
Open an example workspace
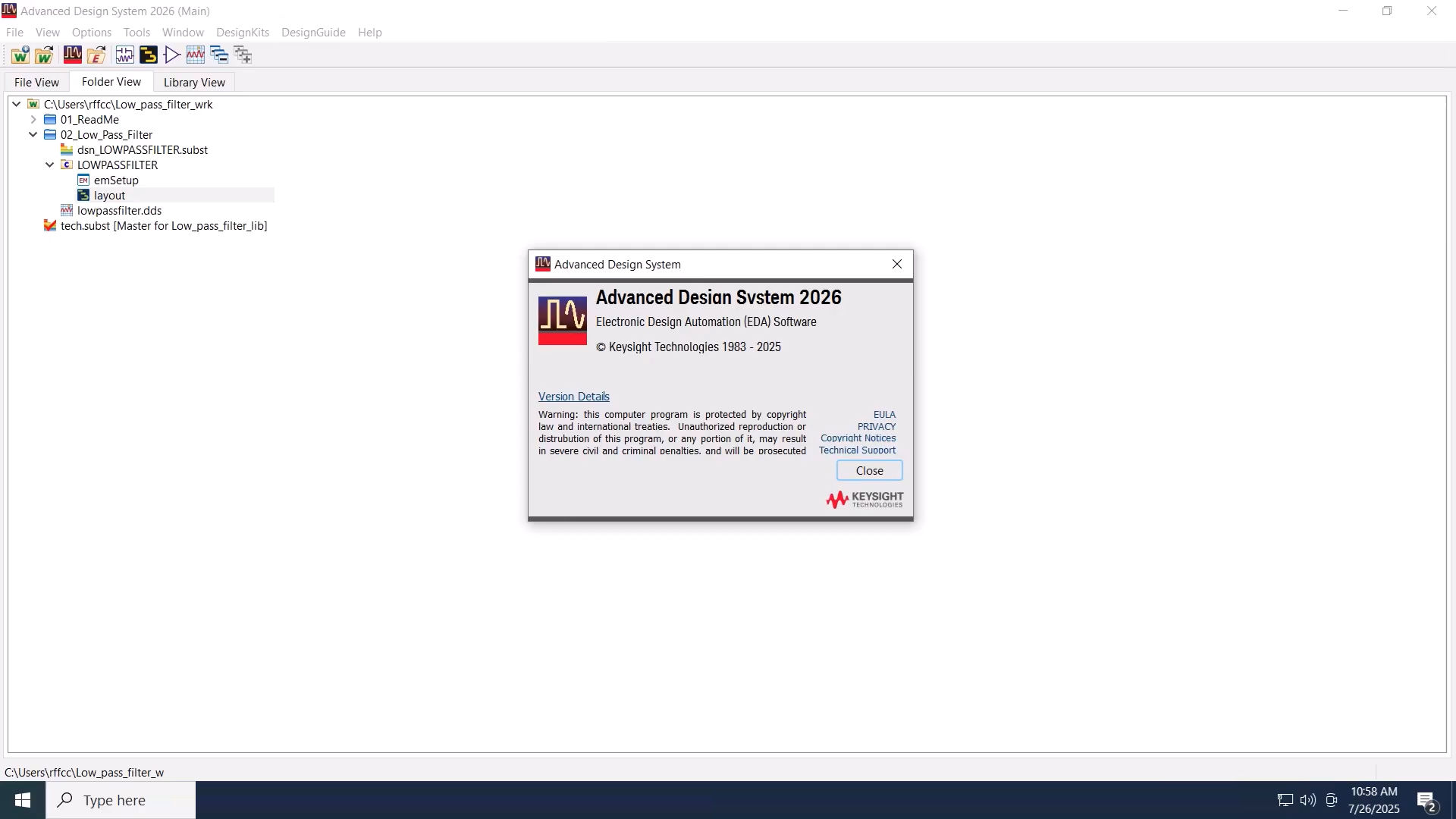pos(96,55)
